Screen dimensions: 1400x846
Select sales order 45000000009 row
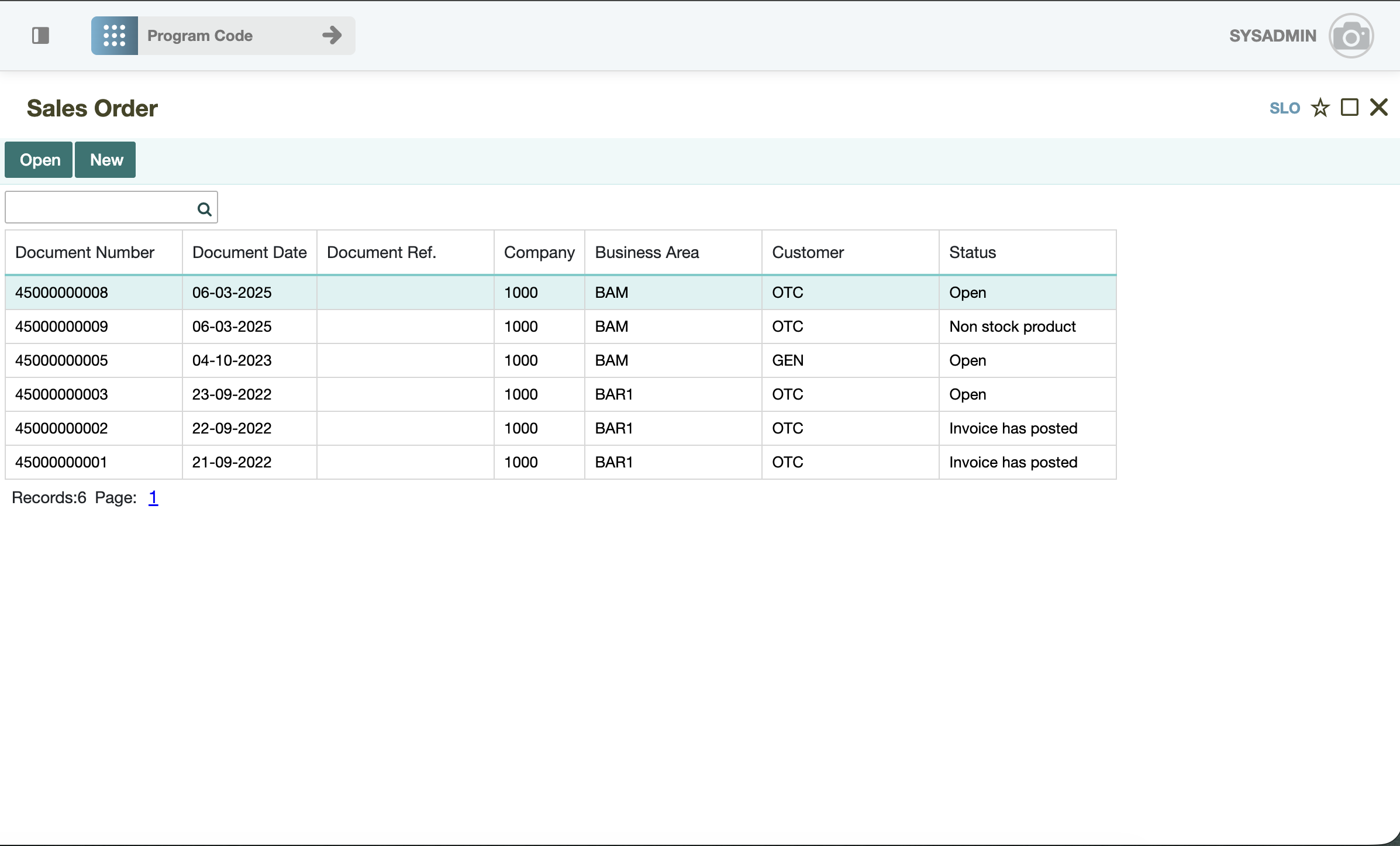(61, 326)
